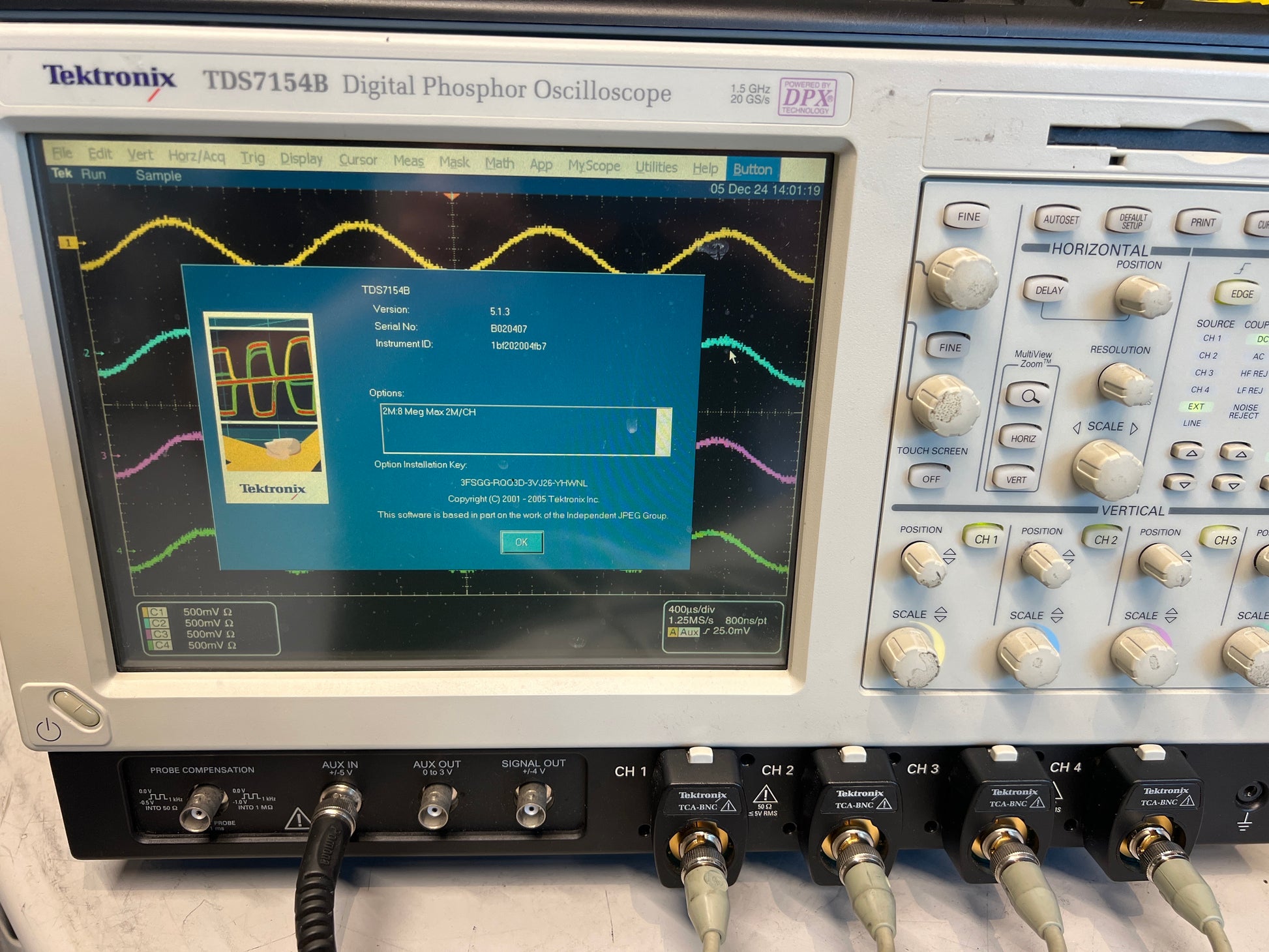The image size is (1269, 952).
Task: Open the Cursor menu
Action: (358, 160)
